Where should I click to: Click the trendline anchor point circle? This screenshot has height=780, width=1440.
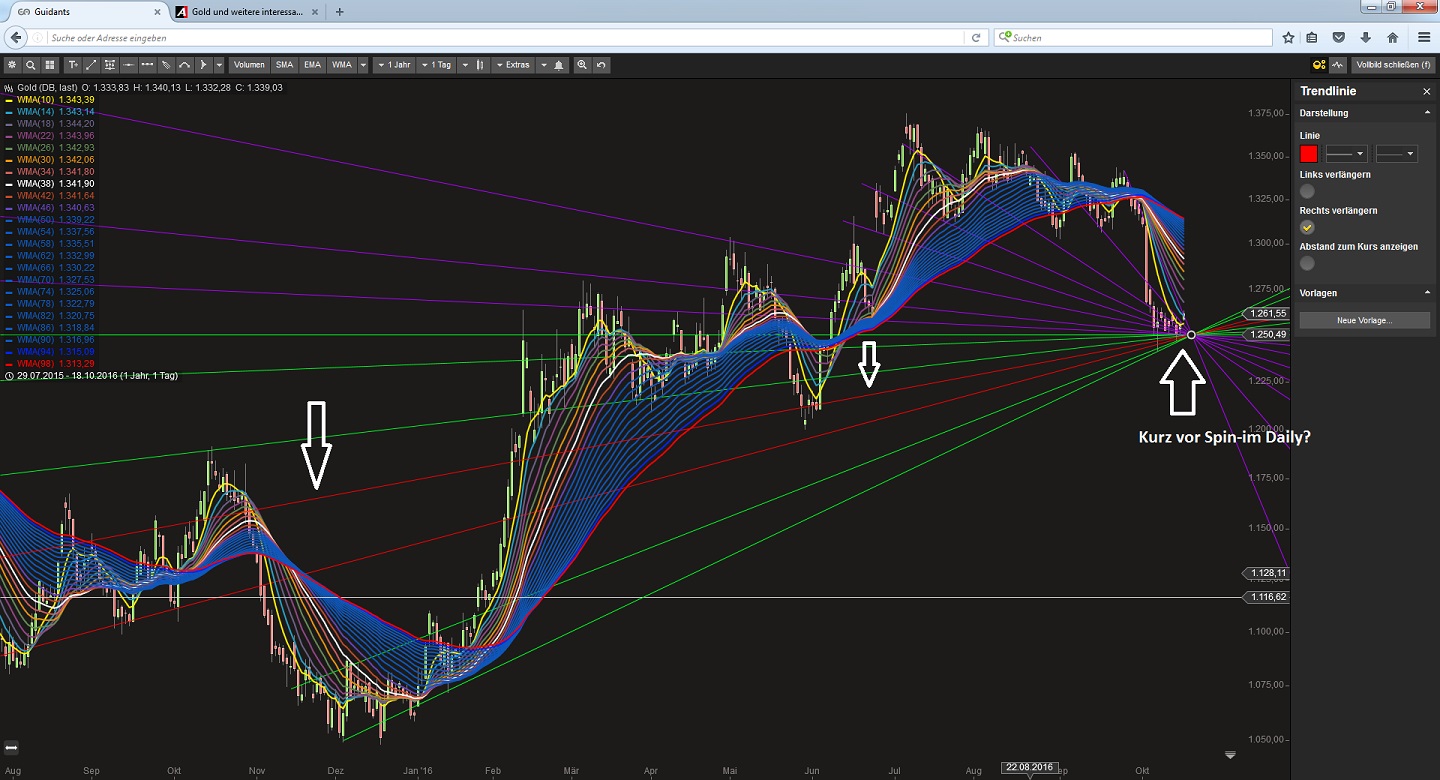pyautogui.click(x=1191, y=335)
